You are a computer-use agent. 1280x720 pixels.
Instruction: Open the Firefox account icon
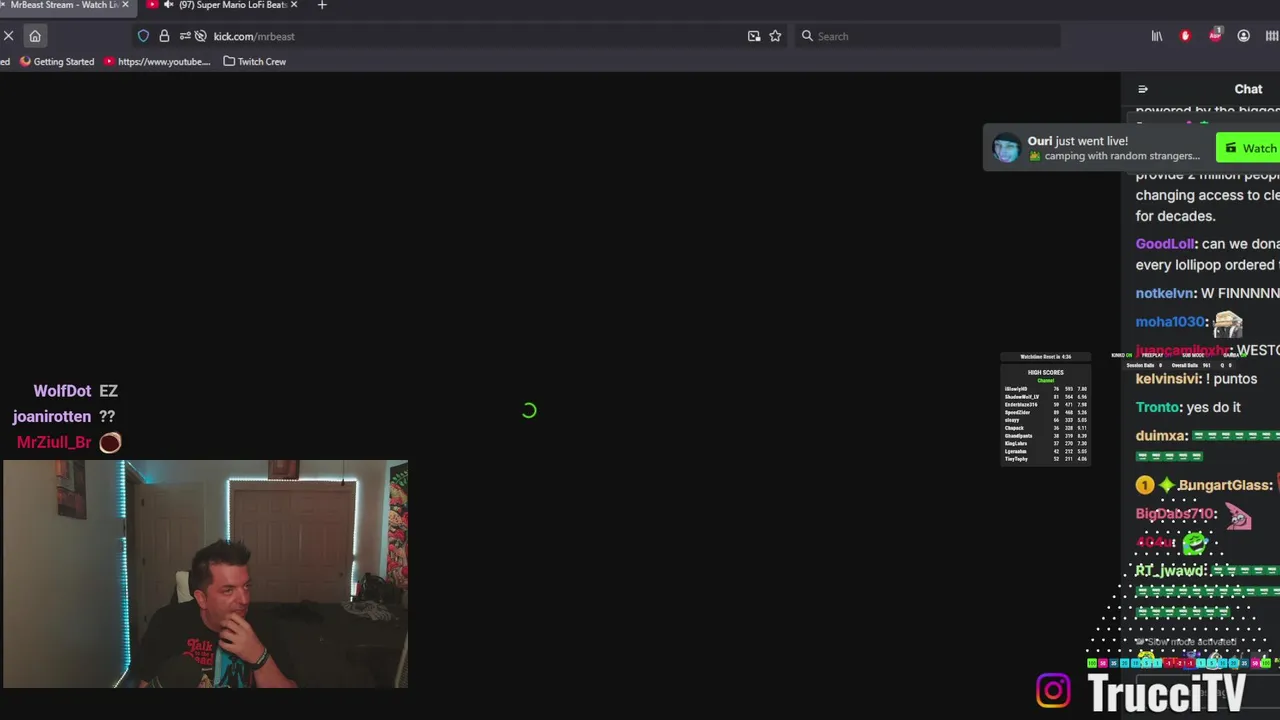[1244, 36]
